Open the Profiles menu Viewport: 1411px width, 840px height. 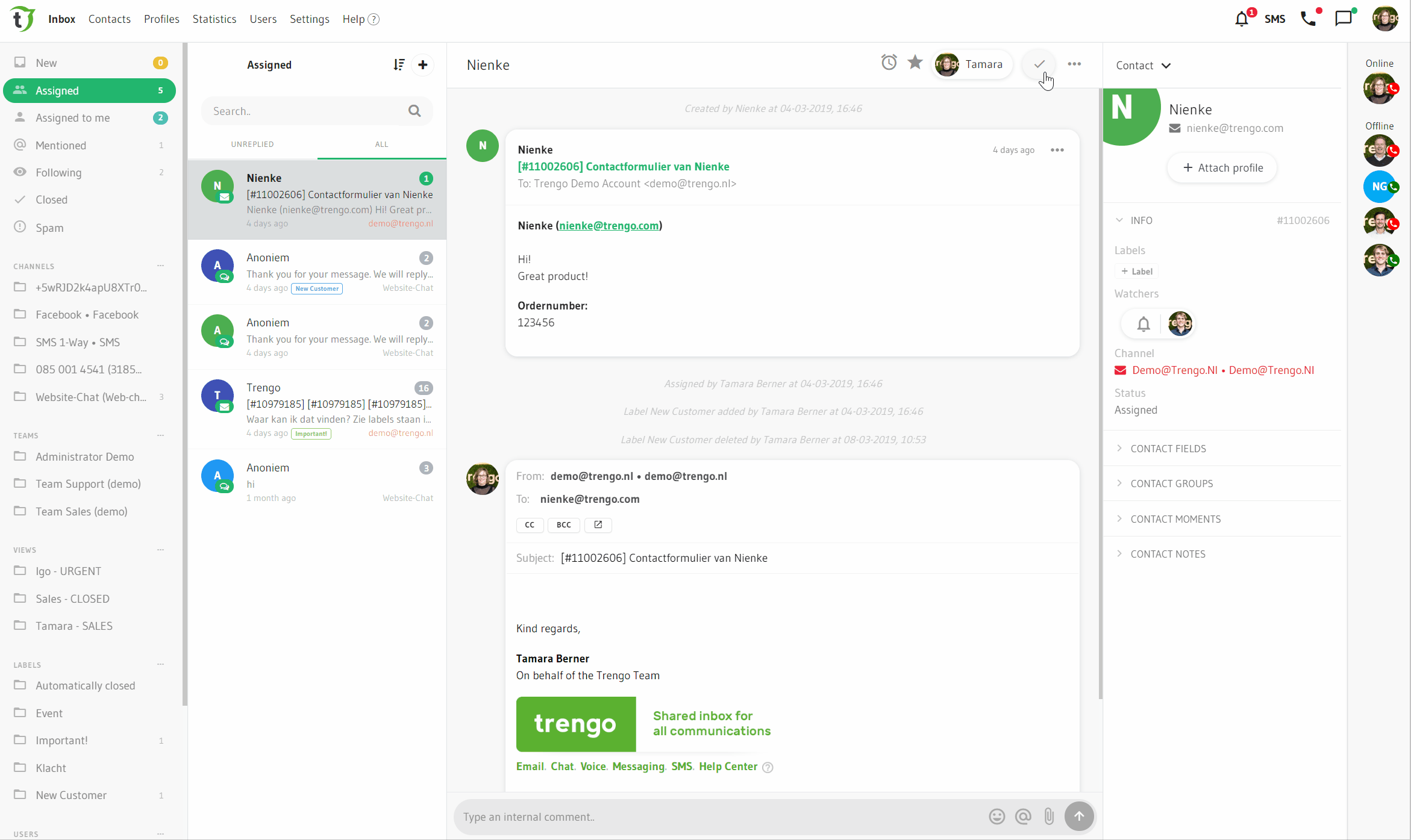point(161,19)
